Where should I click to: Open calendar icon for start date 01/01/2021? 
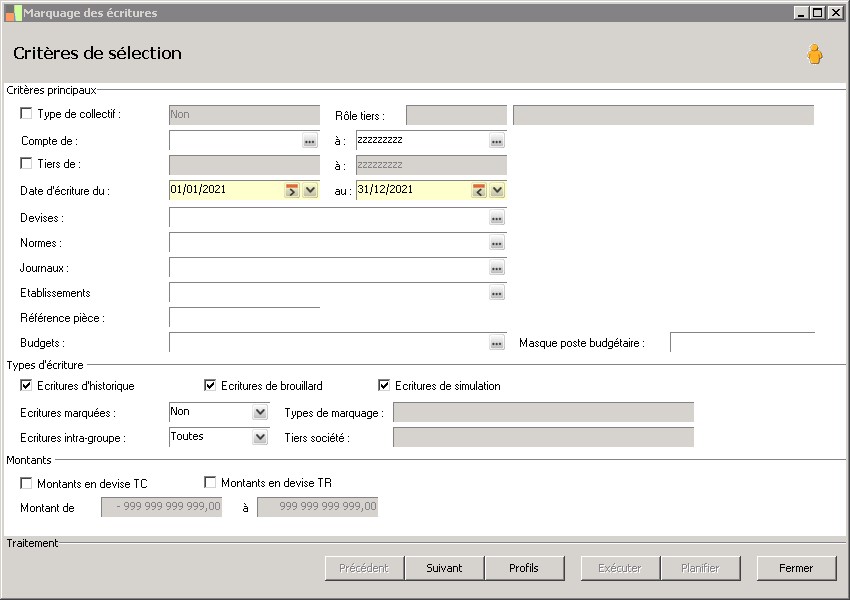point(292,190)
